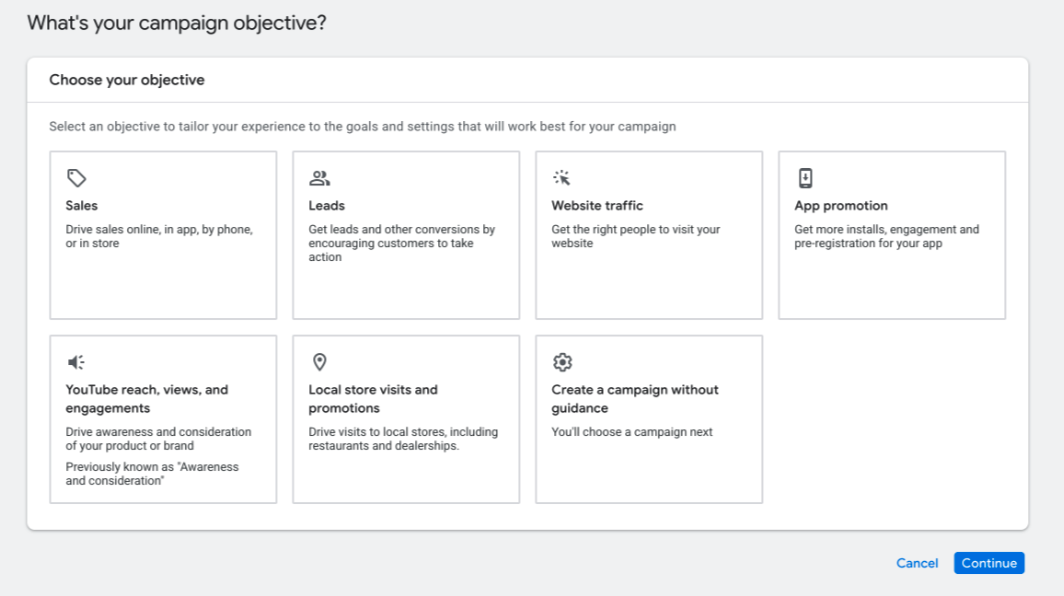This screenshot has height=596, width=1064.
Task: Select YouTube reach, views, and engagements title
Action: click(147, 398)
